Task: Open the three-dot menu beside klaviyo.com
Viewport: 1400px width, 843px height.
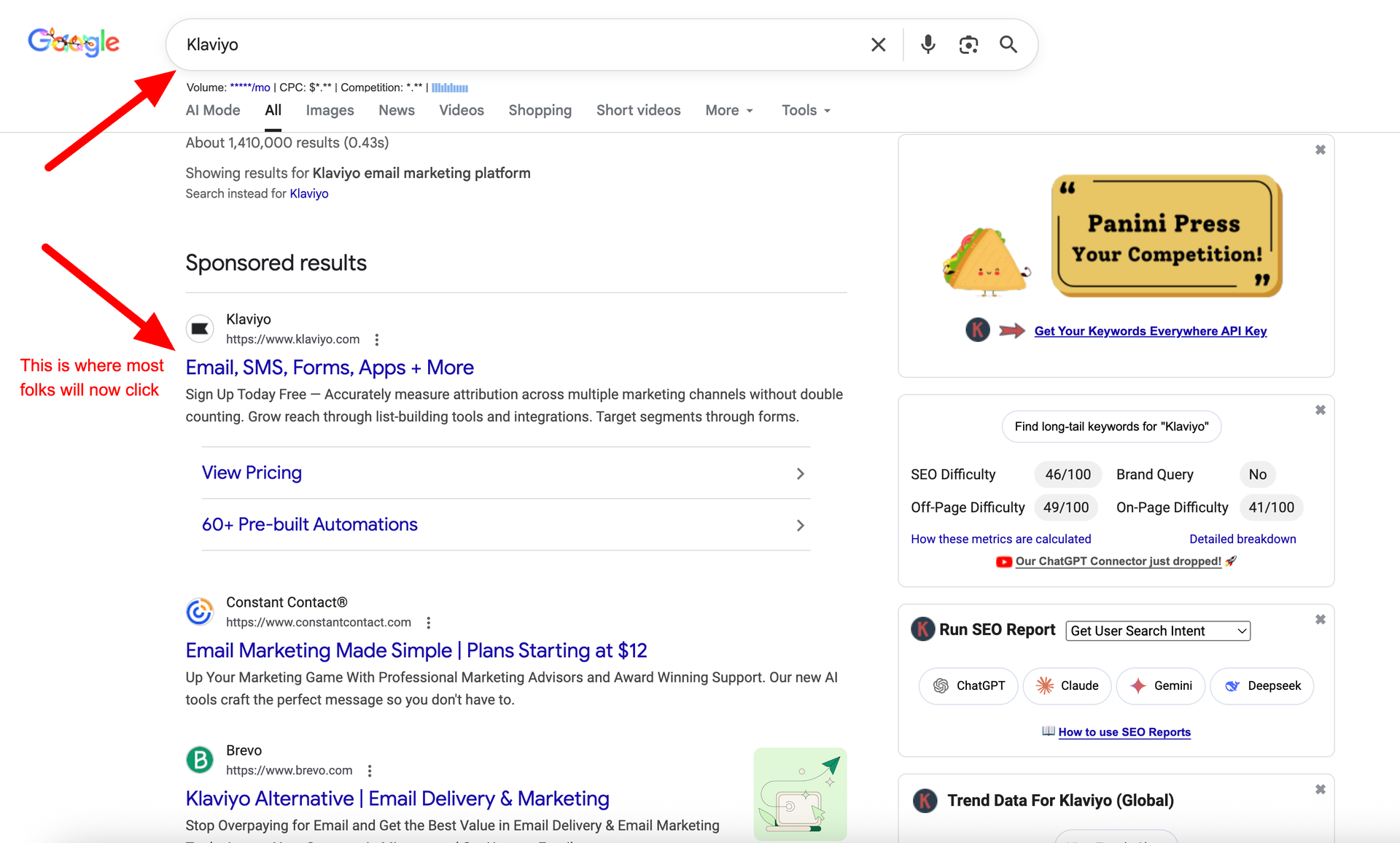Action: [x=376, y=340]
